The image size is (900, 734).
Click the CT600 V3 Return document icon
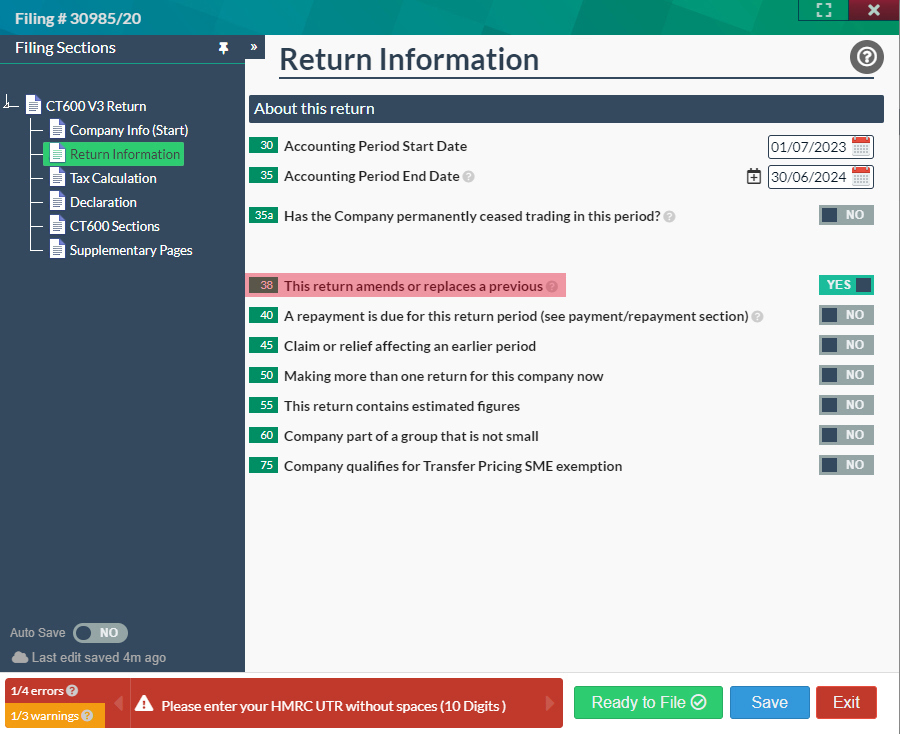(x=34, y=106)
